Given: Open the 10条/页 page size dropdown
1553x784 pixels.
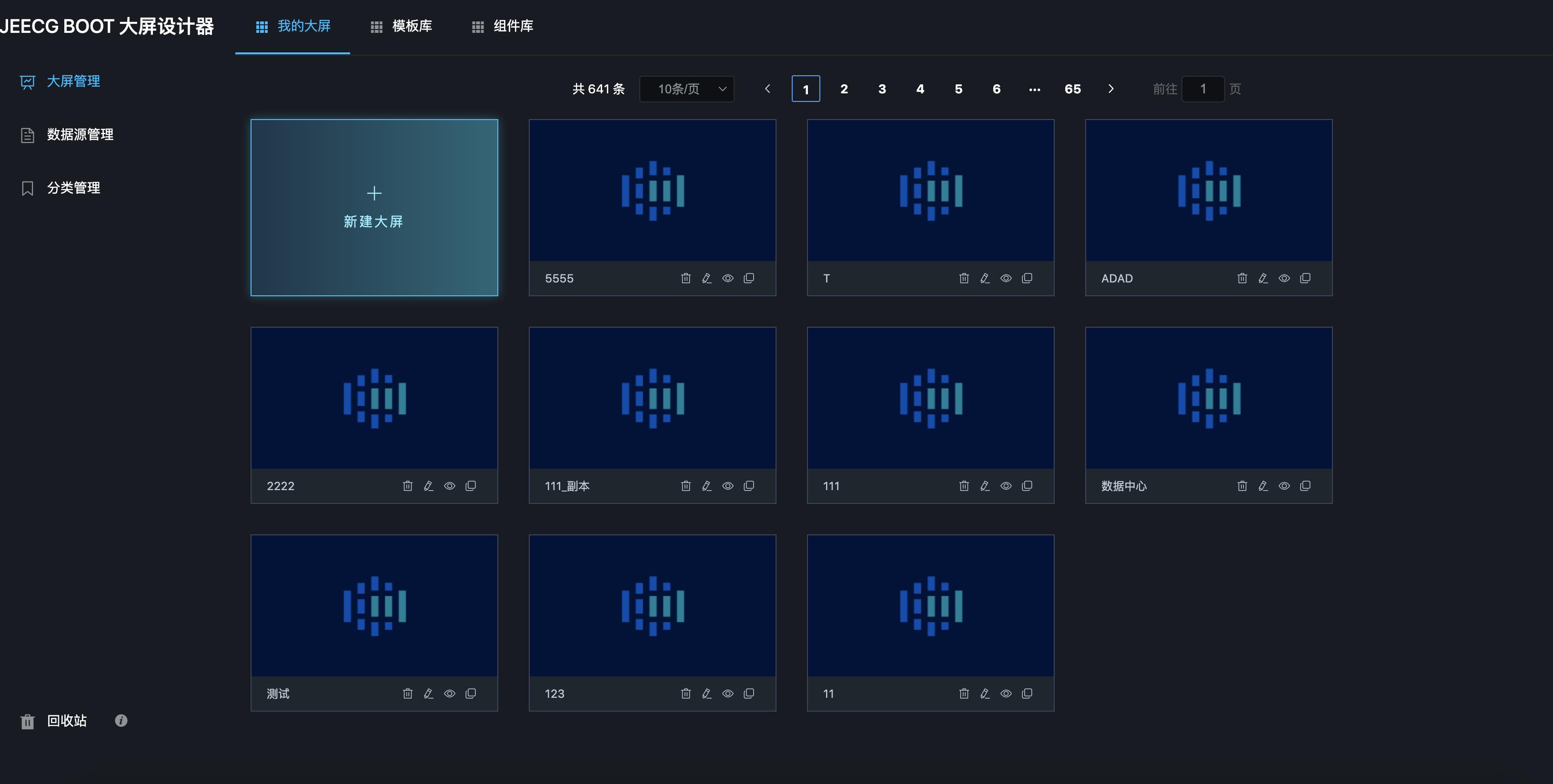Looking at the screenshot, I should point(686,89).
